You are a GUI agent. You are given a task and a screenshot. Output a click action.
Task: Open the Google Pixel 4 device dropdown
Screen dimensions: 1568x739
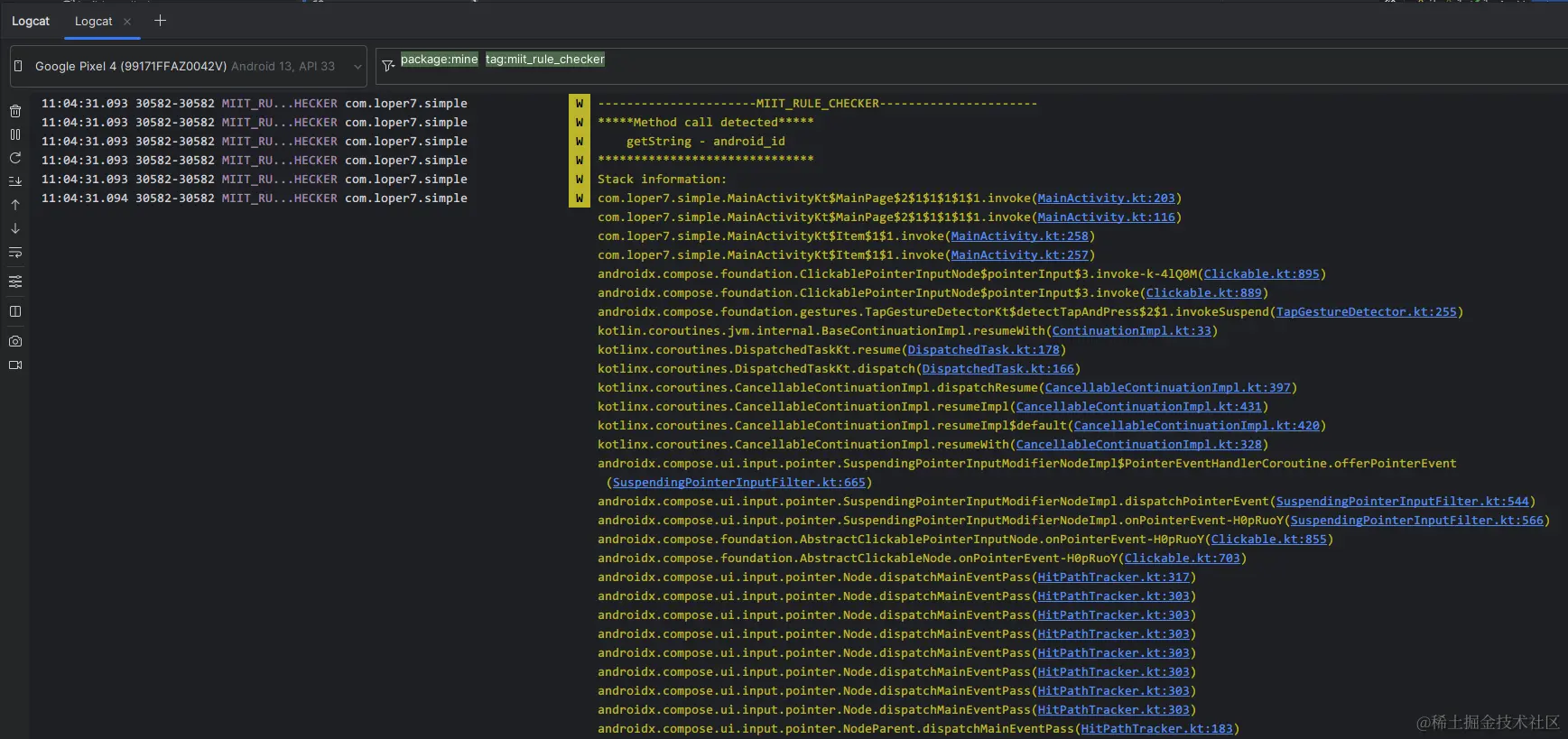[189, 66]
